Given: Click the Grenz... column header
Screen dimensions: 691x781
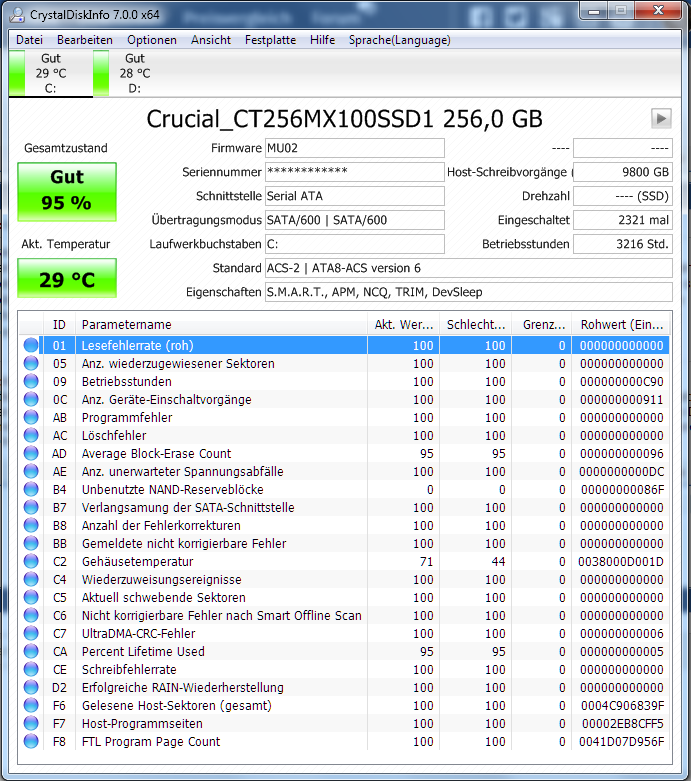Looking at the screenshot, I should point(542,324).
